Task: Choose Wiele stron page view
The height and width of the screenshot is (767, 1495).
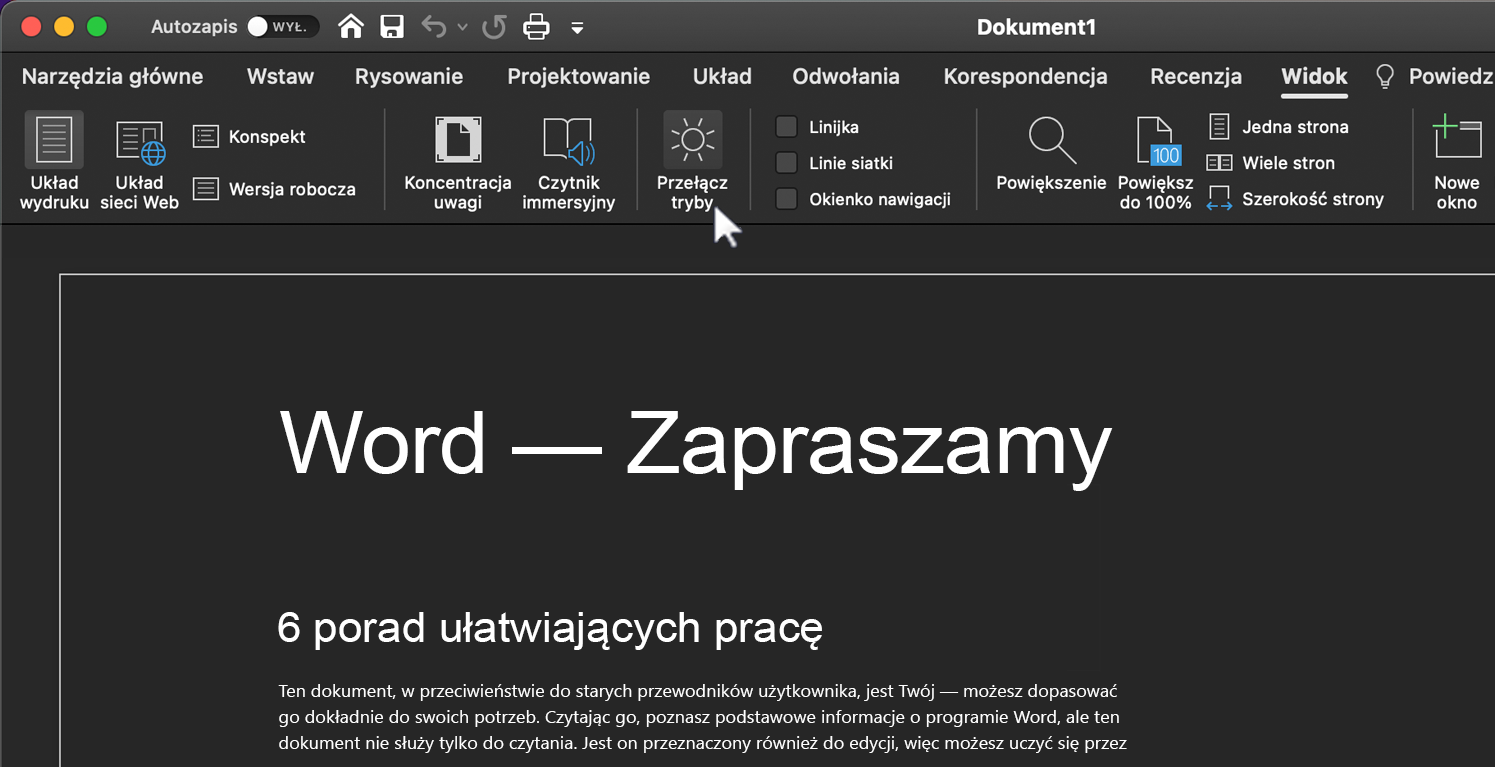Action: tap(1271, 163)
